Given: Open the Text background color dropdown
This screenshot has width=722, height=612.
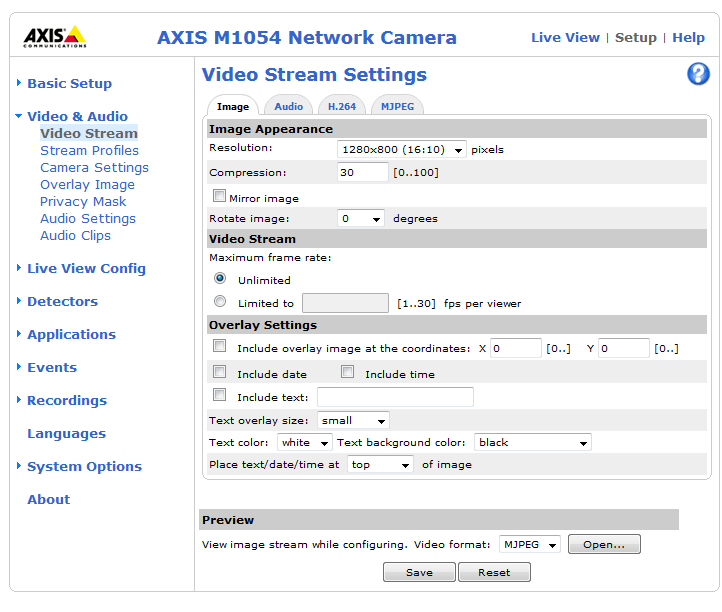Looking at the screenshot, I should coord(533,442).
